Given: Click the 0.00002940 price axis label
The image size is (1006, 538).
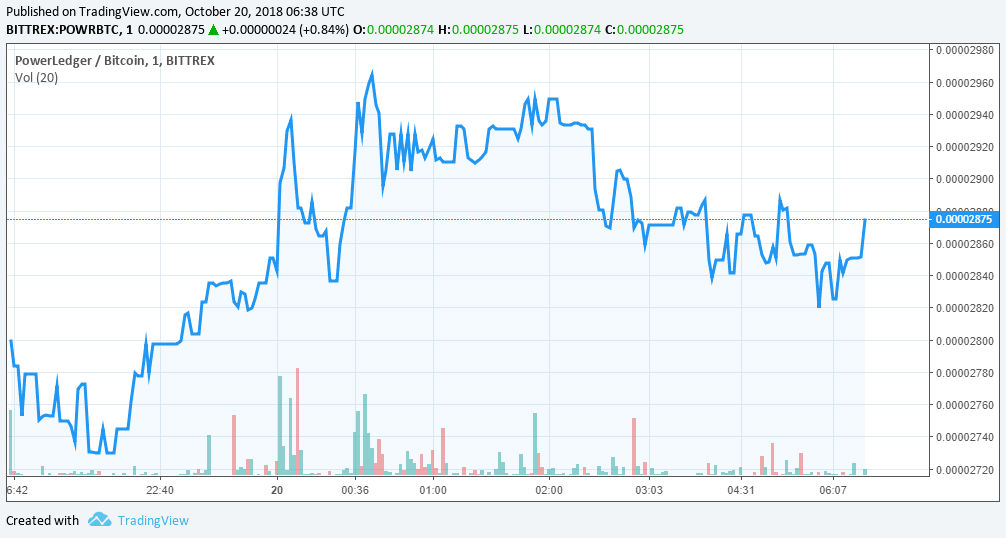Looking at the screenshot, I should tap(964, 115).
